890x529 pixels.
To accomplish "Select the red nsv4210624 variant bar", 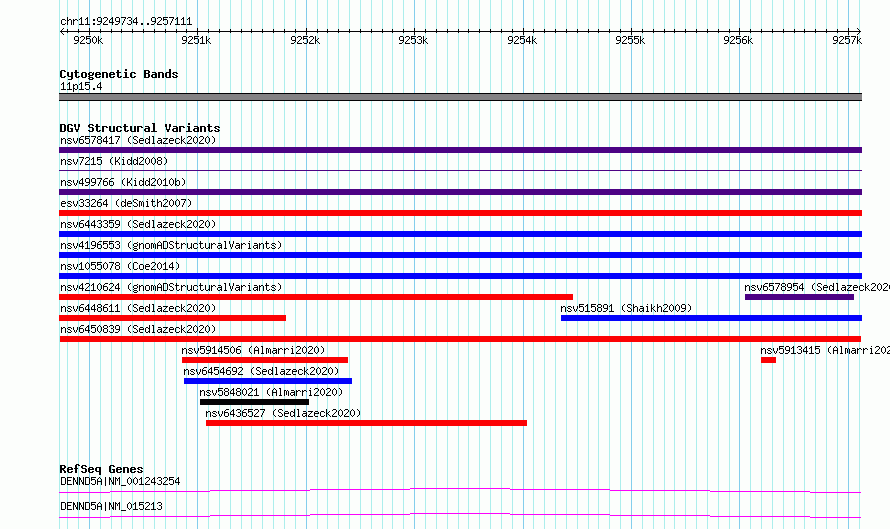I will click(316, 297).
